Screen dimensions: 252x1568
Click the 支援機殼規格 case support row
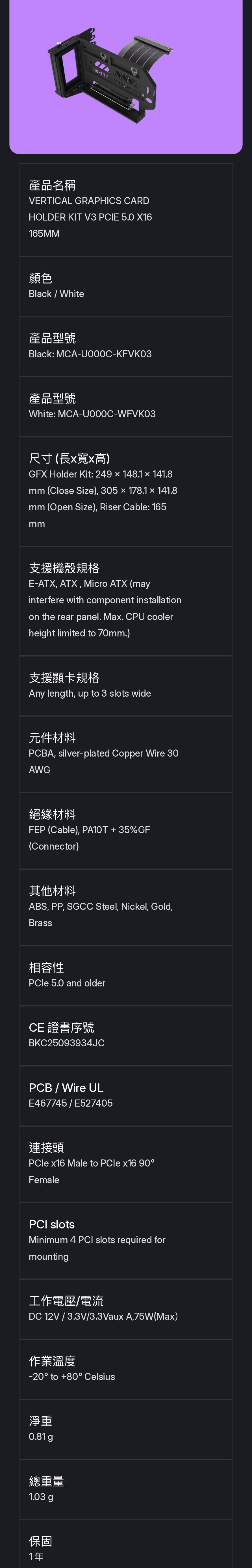(125, 600)
